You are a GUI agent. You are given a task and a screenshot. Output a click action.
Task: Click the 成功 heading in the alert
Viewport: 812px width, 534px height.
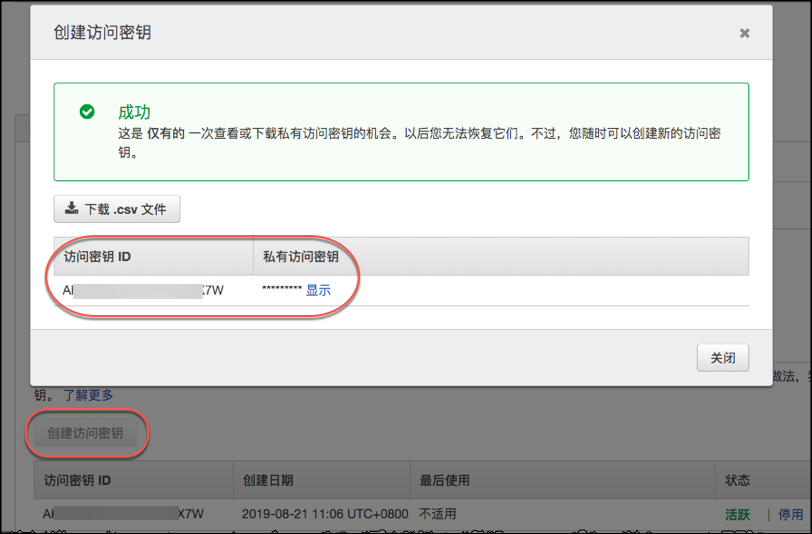pos(134,111)
